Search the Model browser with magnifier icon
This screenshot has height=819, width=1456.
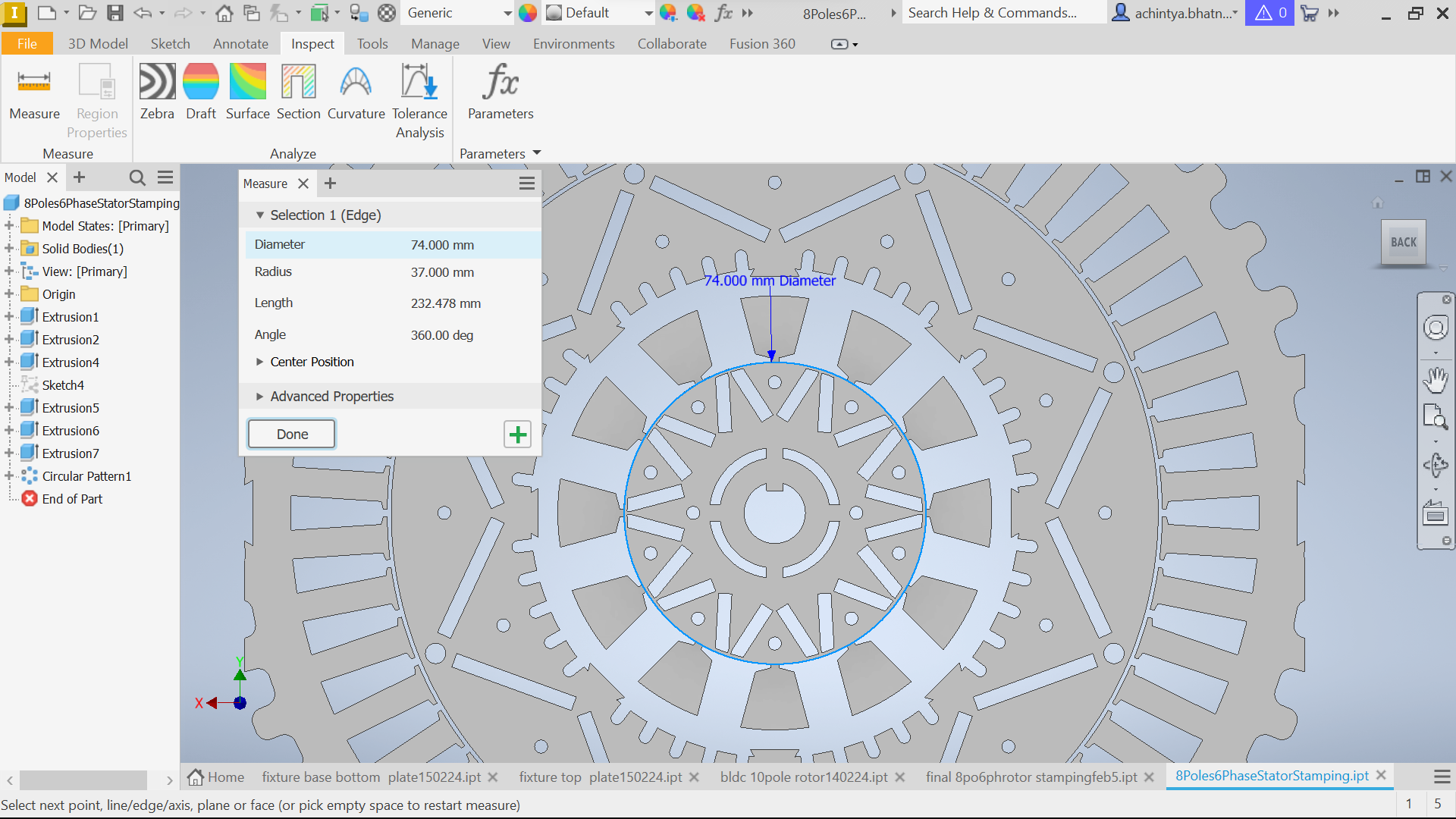(137, 177)
